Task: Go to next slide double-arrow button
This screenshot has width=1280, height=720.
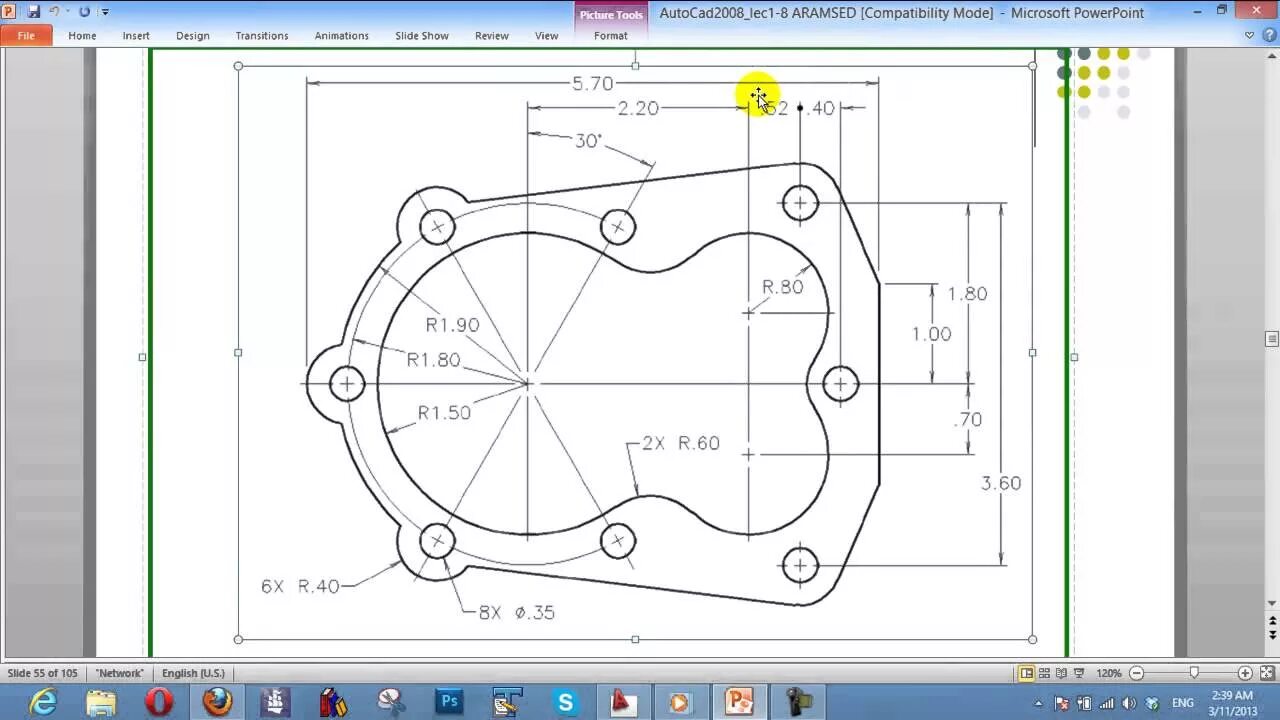Action: coord(1272,635)
